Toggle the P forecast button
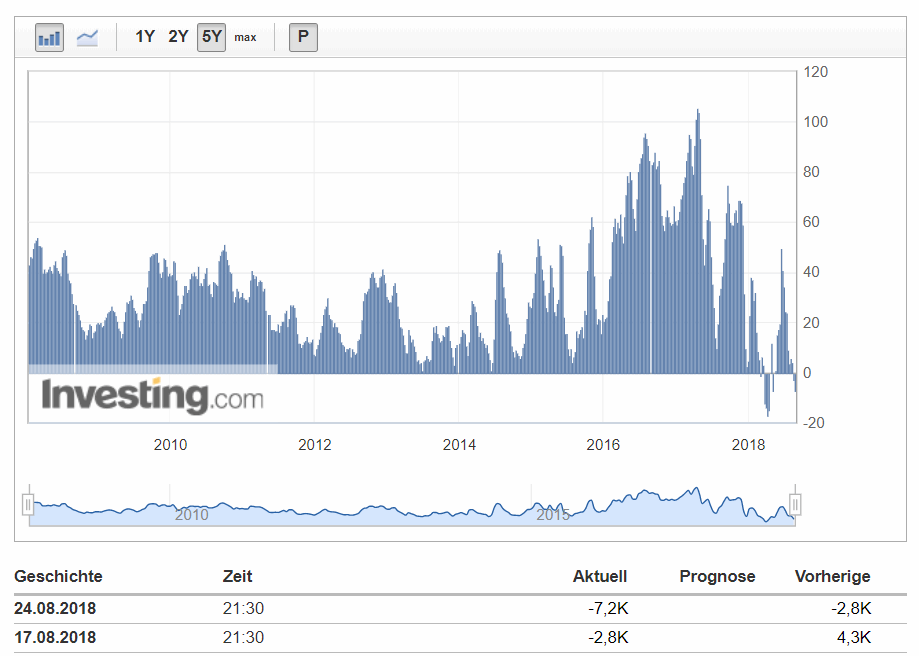 click(303, 38)
